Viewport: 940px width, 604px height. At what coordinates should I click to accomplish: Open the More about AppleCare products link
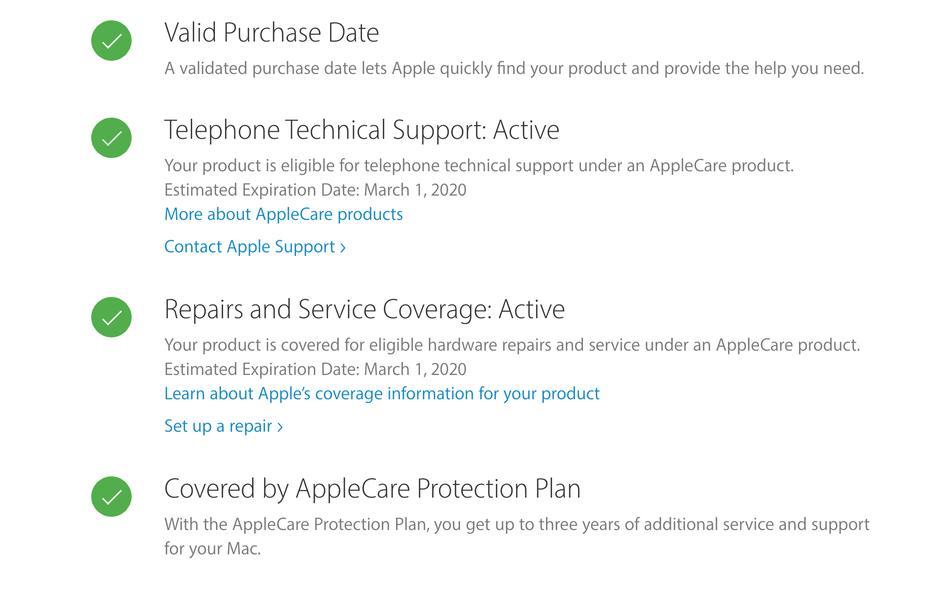(284, 214)
